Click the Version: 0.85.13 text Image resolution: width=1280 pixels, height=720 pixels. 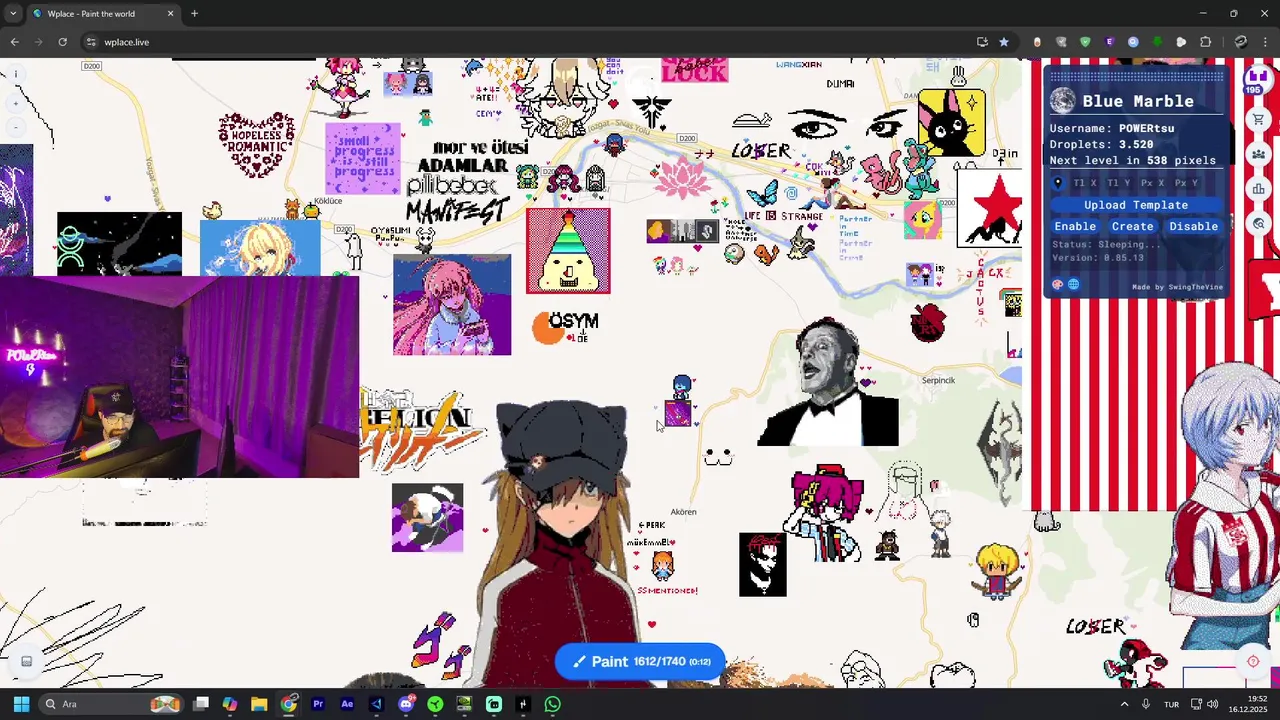tap(1098, 258)
